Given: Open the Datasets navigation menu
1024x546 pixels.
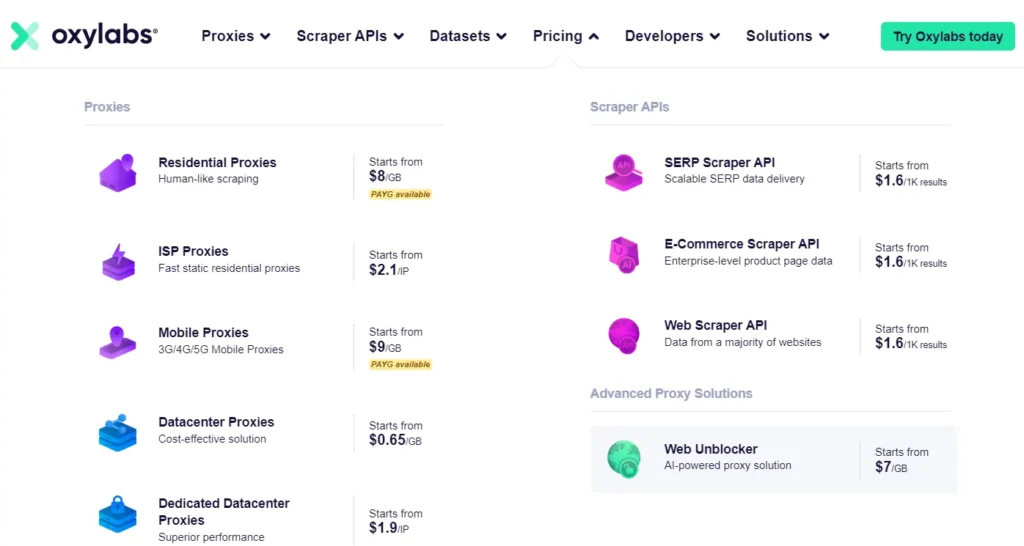Looking at the screenshot, I should click(x=468, y=36).
